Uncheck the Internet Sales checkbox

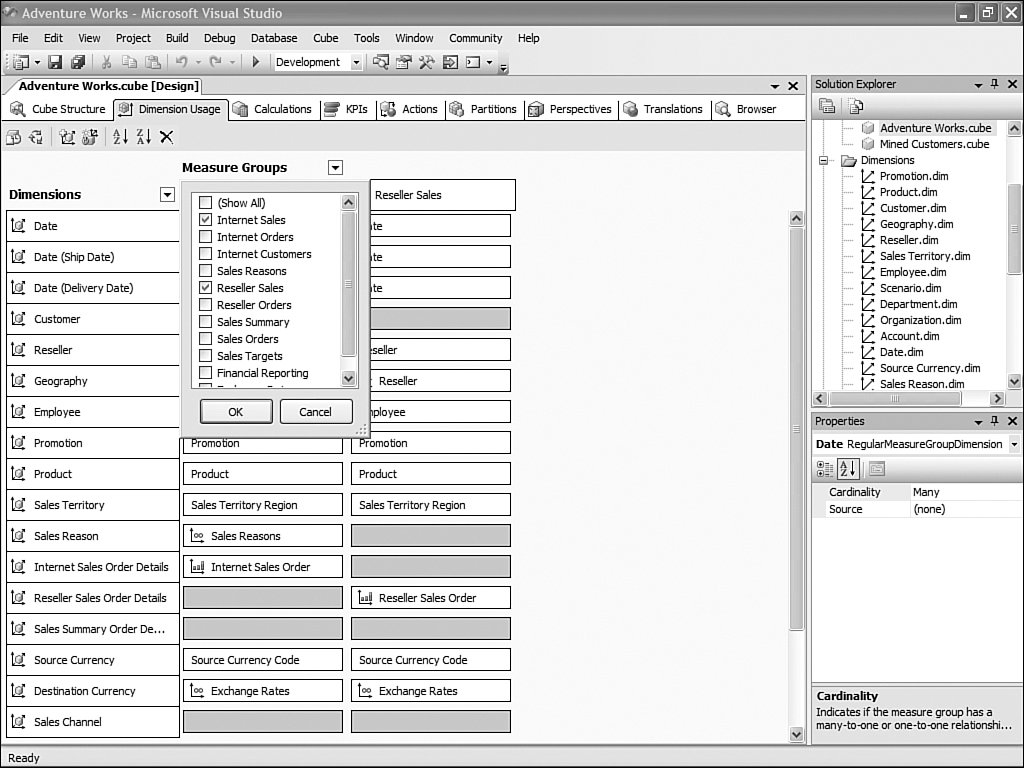click(205, 219)
